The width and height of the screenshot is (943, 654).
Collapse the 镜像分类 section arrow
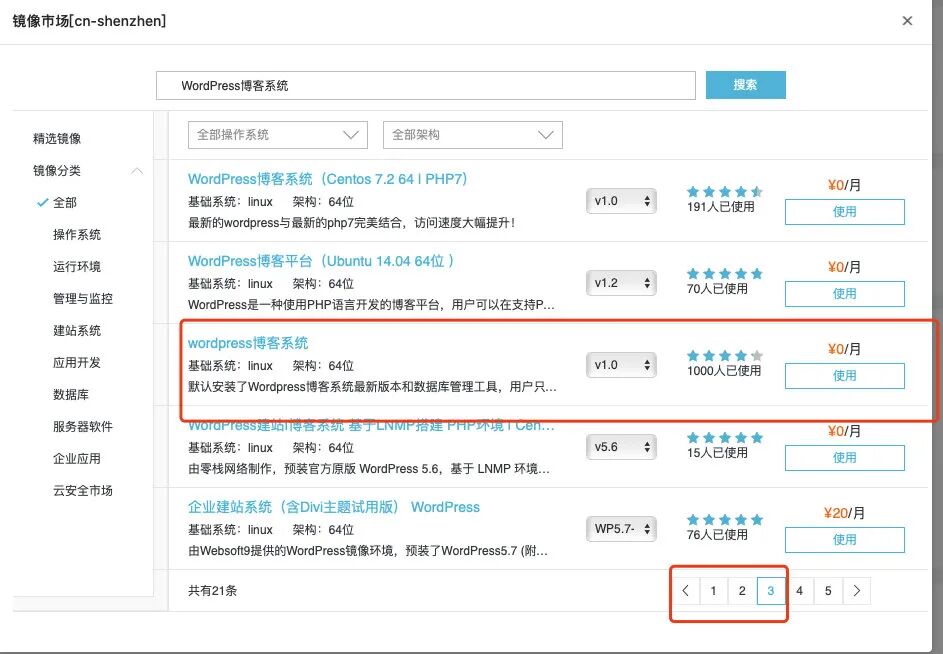[x=137, y=171]
